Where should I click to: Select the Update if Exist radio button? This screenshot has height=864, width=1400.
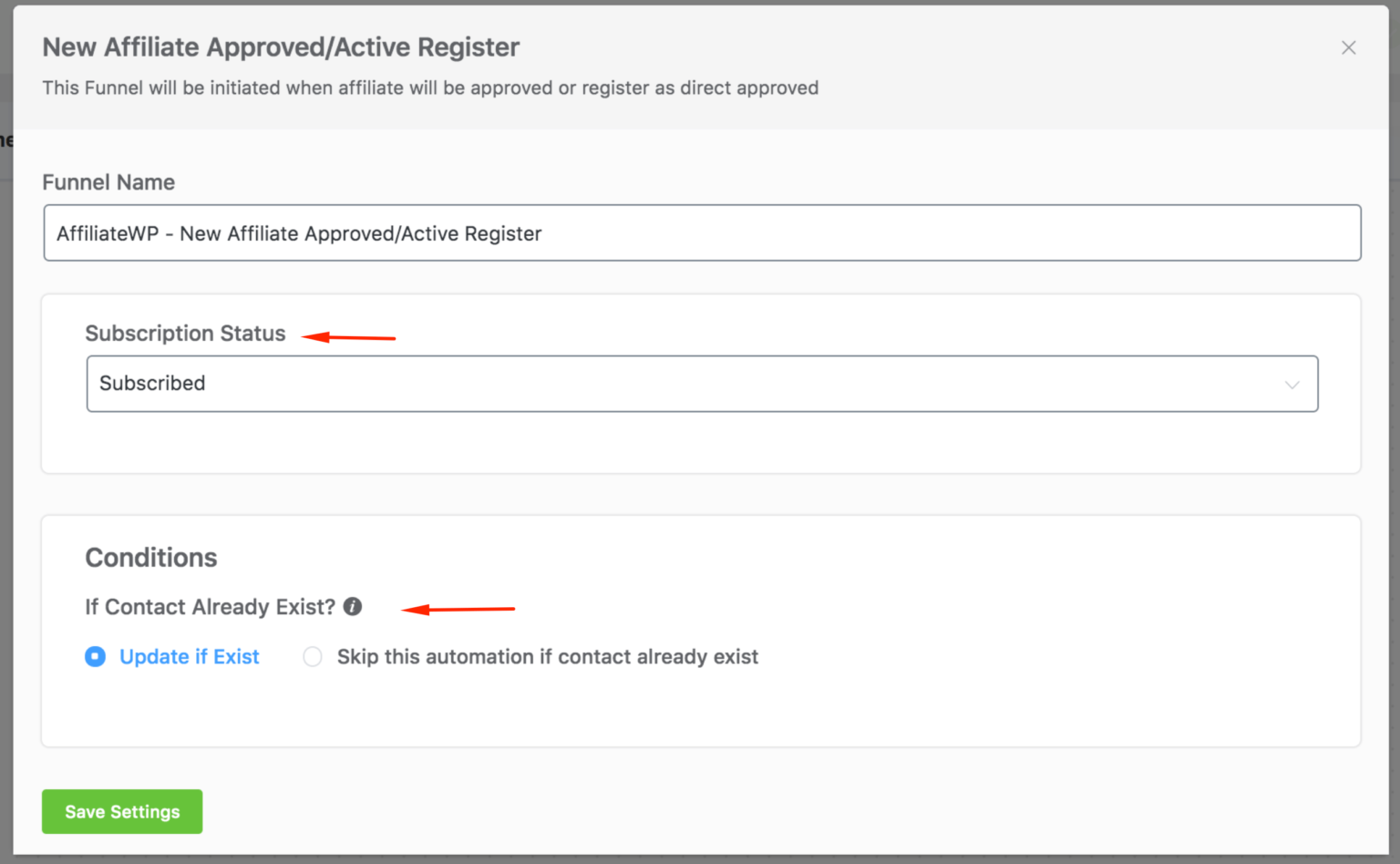[x=96, y=656]
